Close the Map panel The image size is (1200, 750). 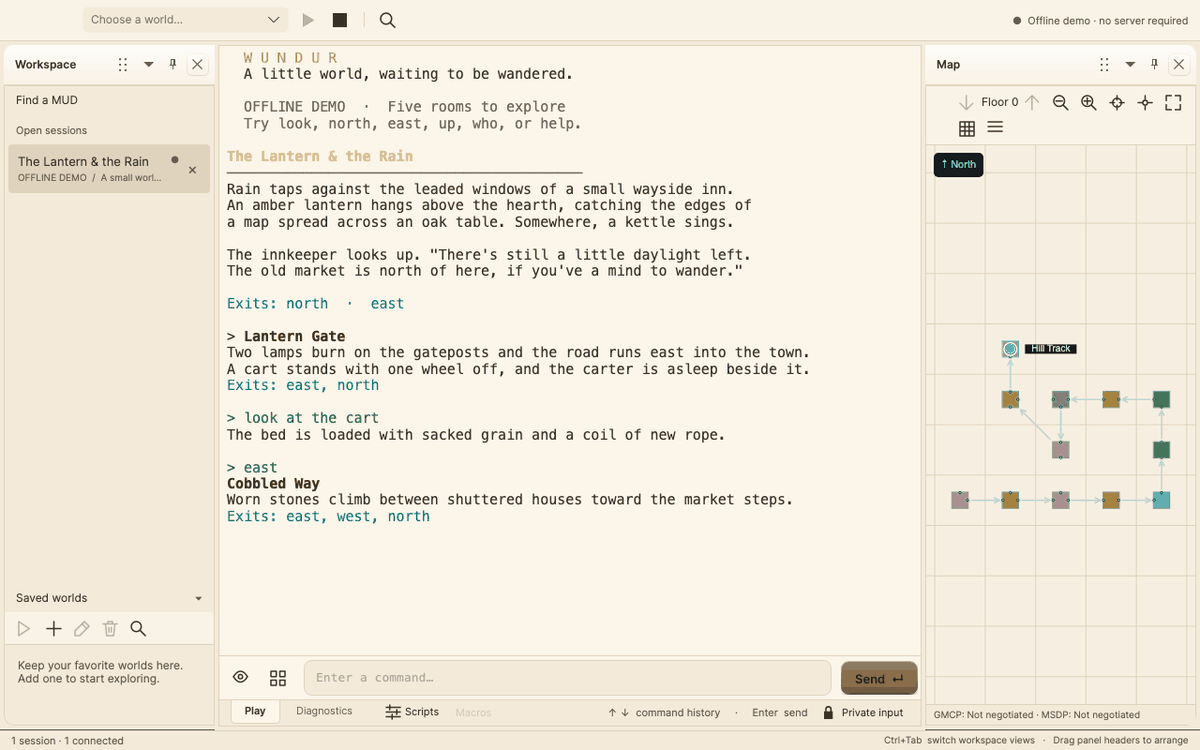(1180, 64)
